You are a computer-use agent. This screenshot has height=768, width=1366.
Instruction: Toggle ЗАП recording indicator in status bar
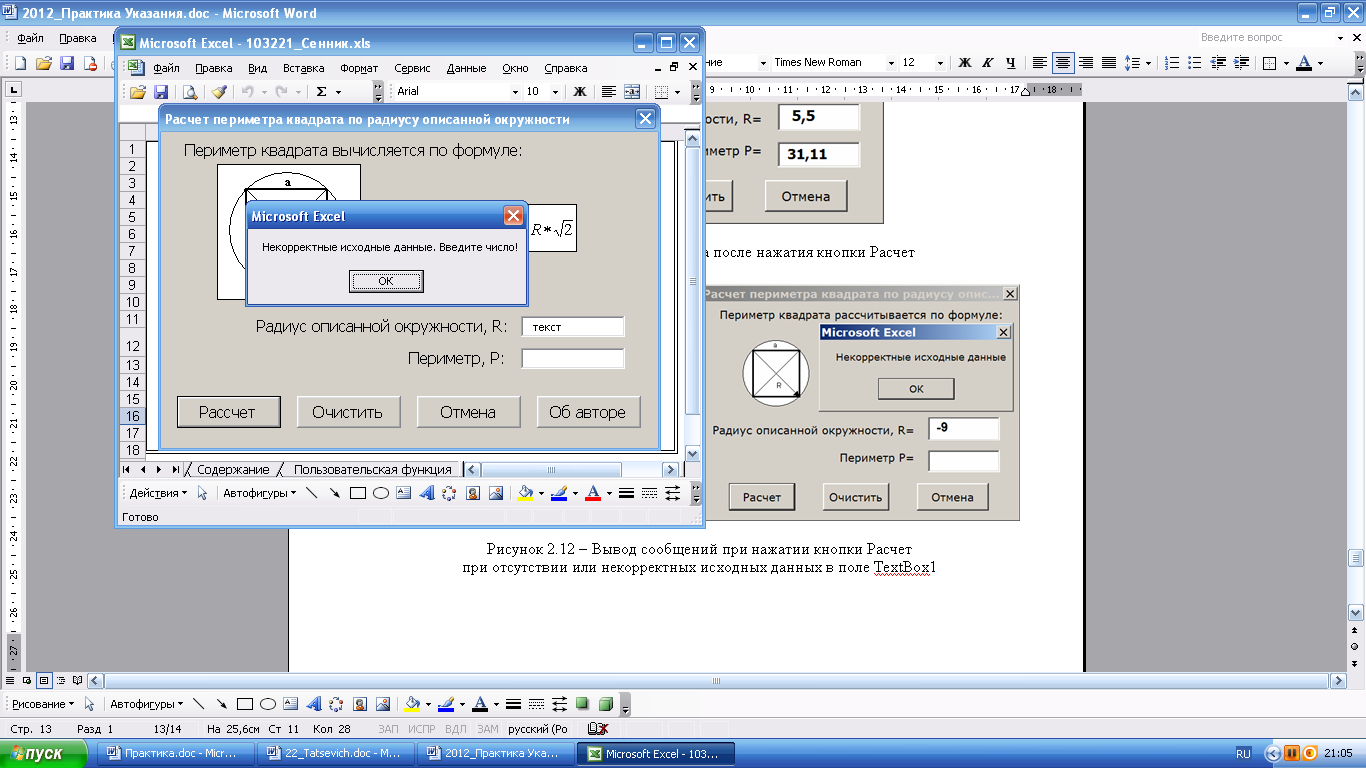click(389, 729)
